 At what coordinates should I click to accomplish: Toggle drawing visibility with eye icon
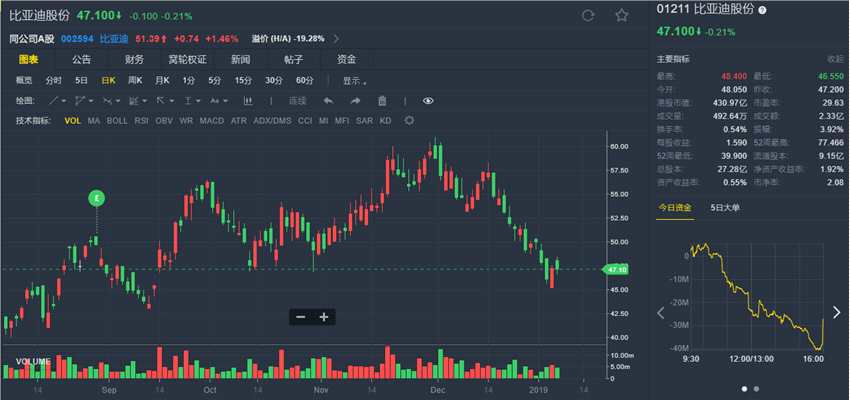click(428, 101)
